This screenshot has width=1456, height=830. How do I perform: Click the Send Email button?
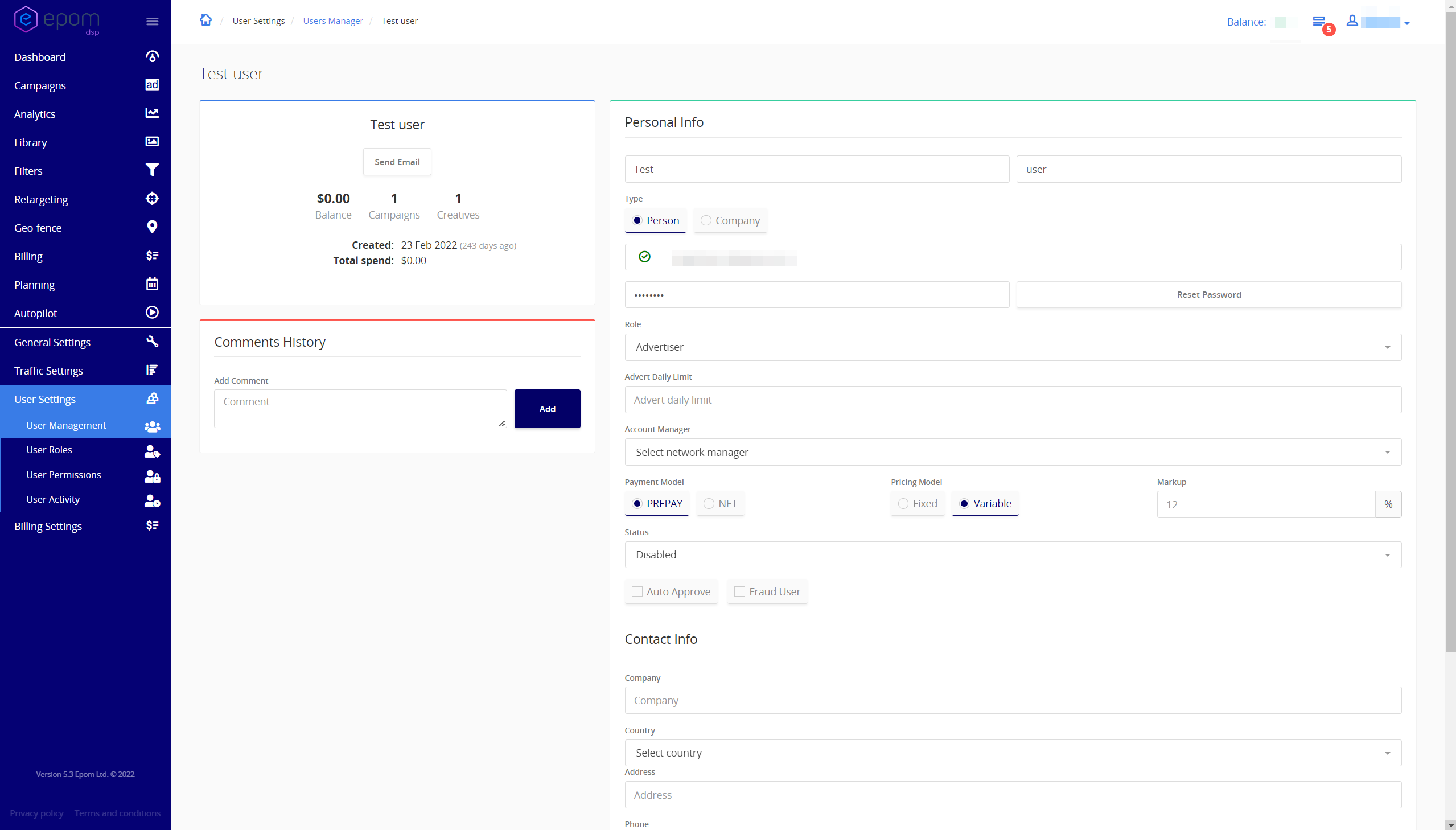[397, 162]
